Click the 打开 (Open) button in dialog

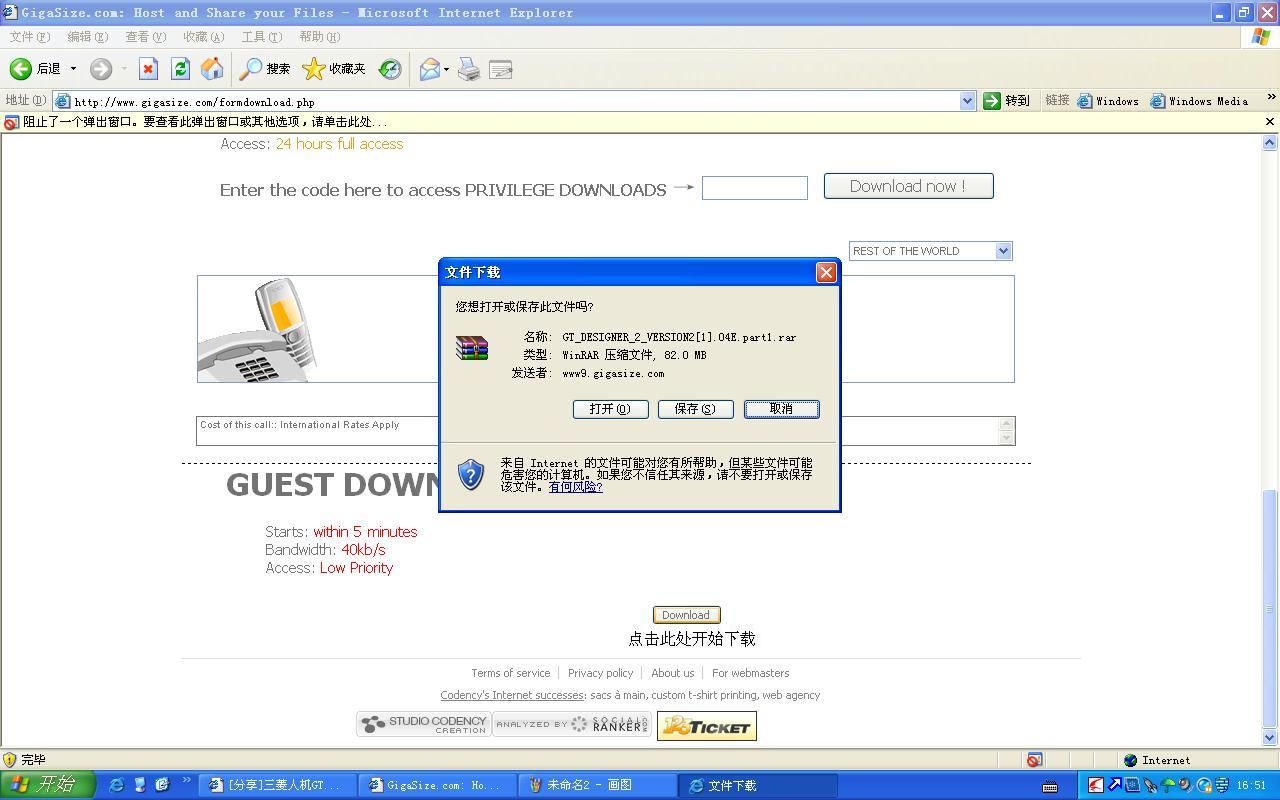coord(610,409)
